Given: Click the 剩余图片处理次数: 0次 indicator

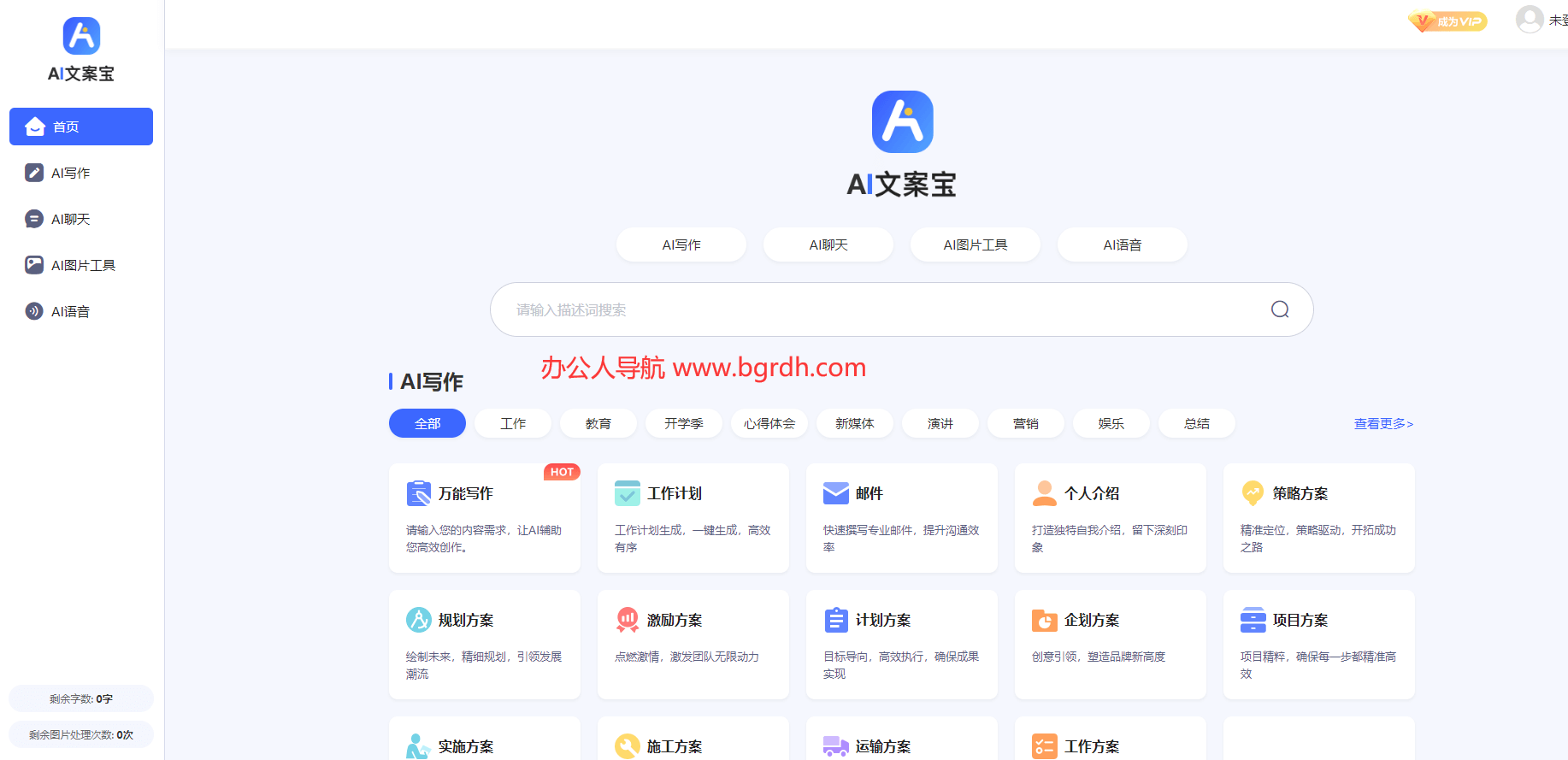Looking at the screenshot, I should 81,734.
